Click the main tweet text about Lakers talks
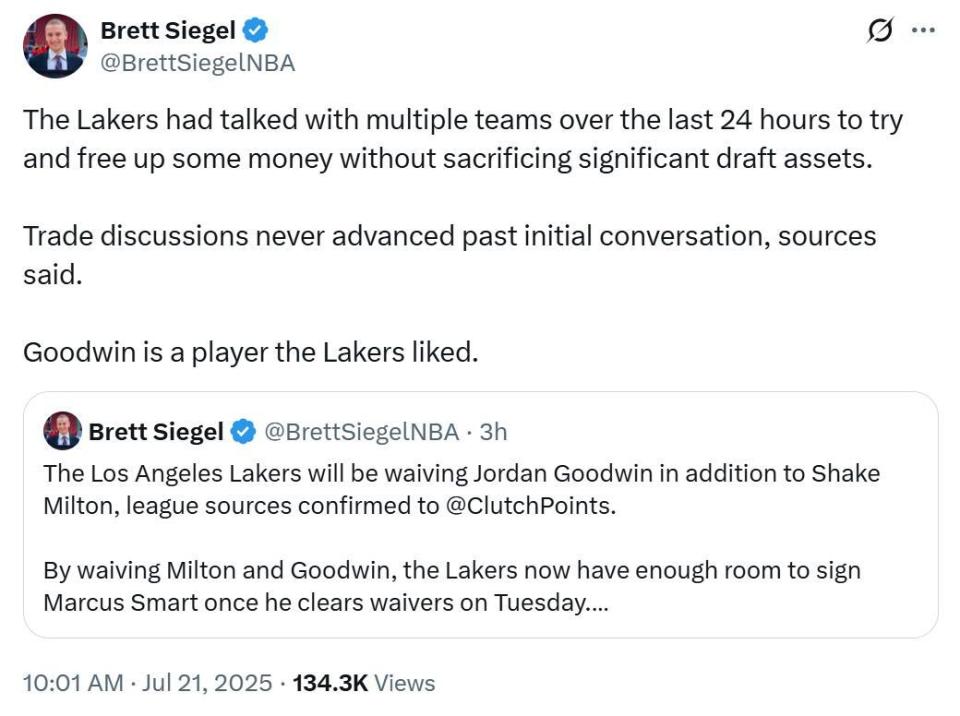This screenshot has width=960, height=716. [x=463, y=138]
